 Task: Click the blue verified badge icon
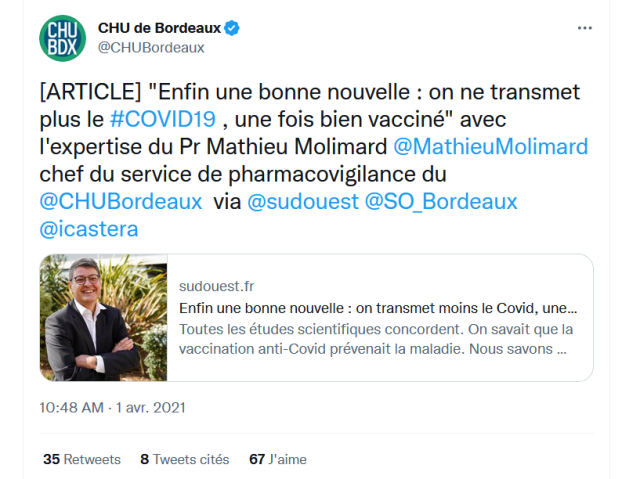click(x=232, y=28)
